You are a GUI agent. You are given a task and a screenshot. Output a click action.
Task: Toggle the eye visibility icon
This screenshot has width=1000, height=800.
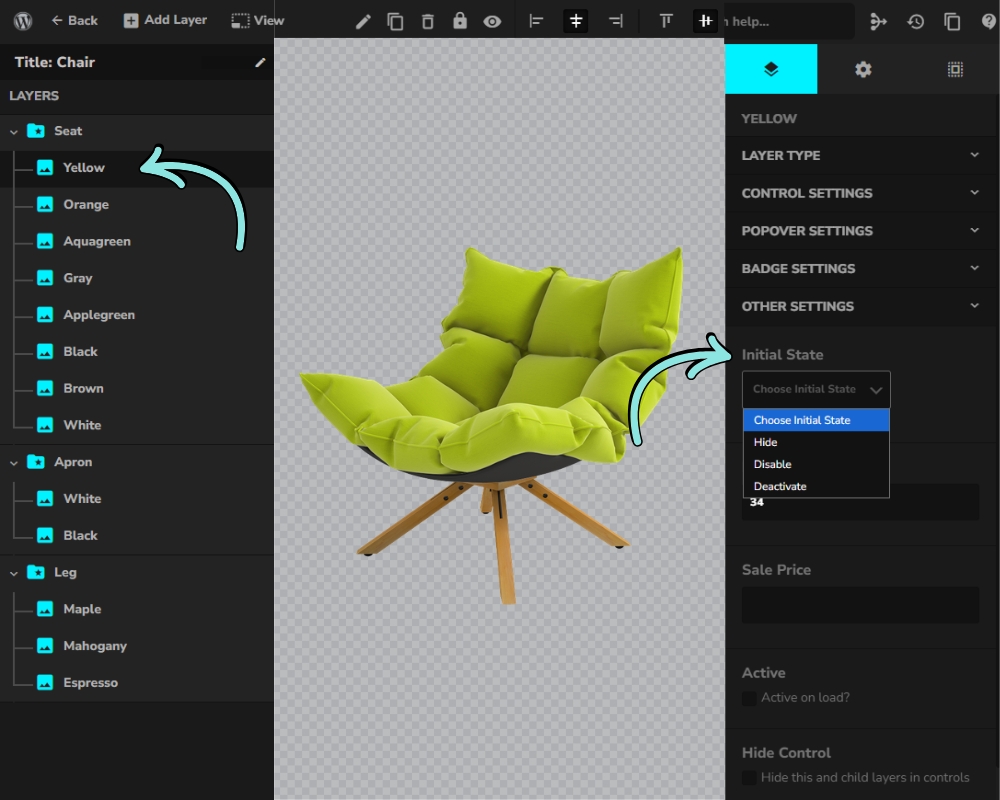[492, 22]
